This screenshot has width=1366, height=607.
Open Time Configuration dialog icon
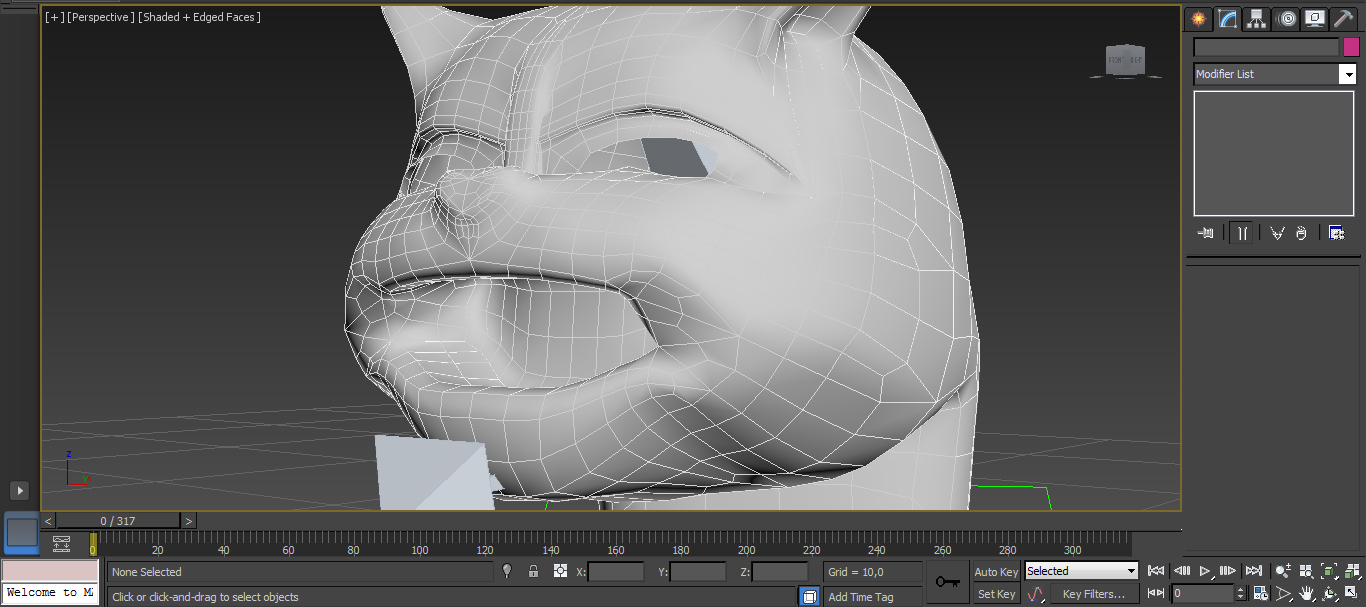[1260, 594]
